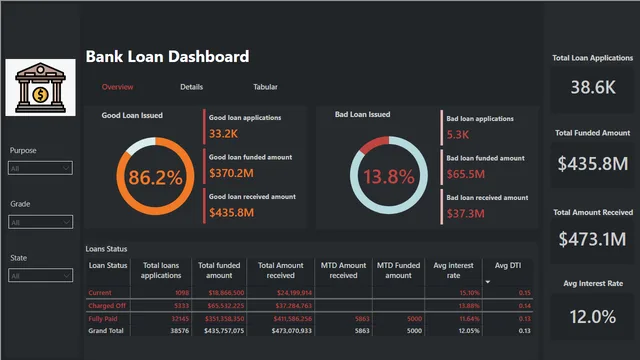Click the 0.14 Avg DTI cell
The image size is (640, 360).
tap(525, 306)
